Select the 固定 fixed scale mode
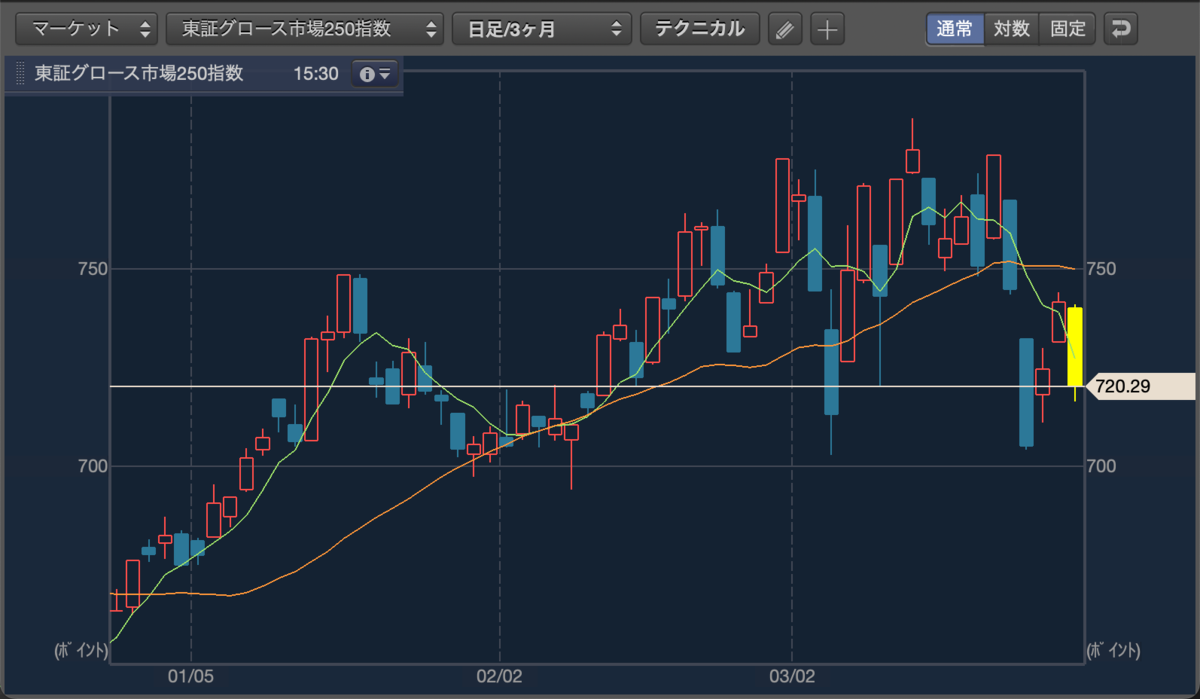The image size is (1200, 699). pyautogui.click(x=1068, y=28)
